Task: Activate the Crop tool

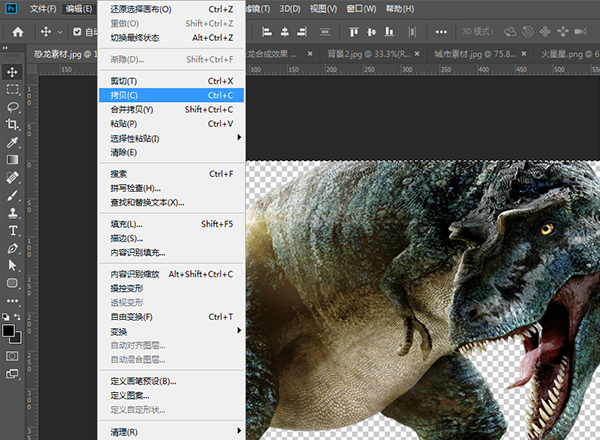Action: pyautogui.click(x=13, y=124)
